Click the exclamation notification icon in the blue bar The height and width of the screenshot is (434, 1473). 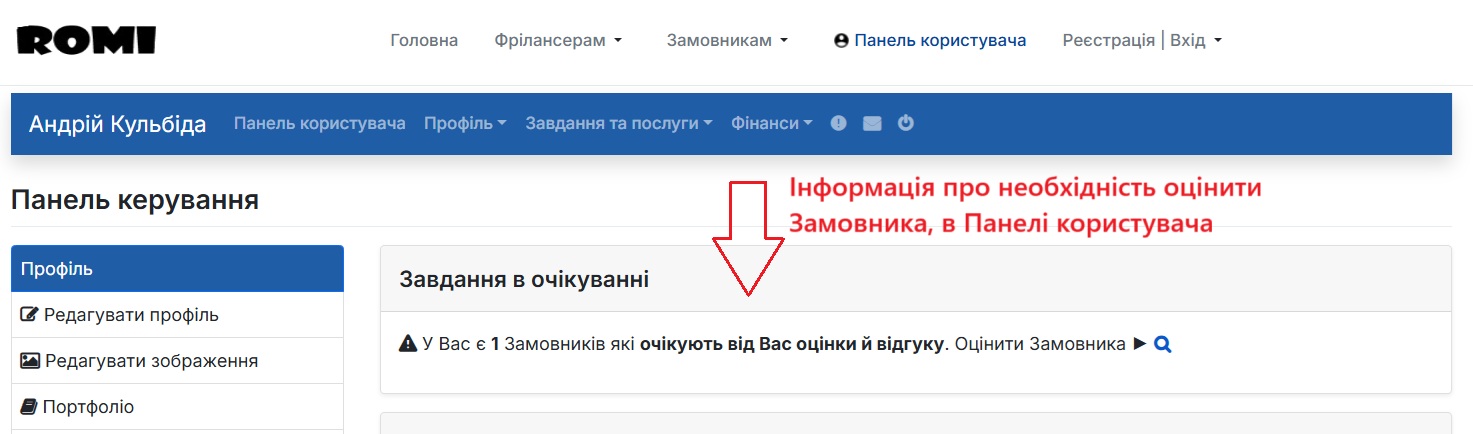[839, 123]
